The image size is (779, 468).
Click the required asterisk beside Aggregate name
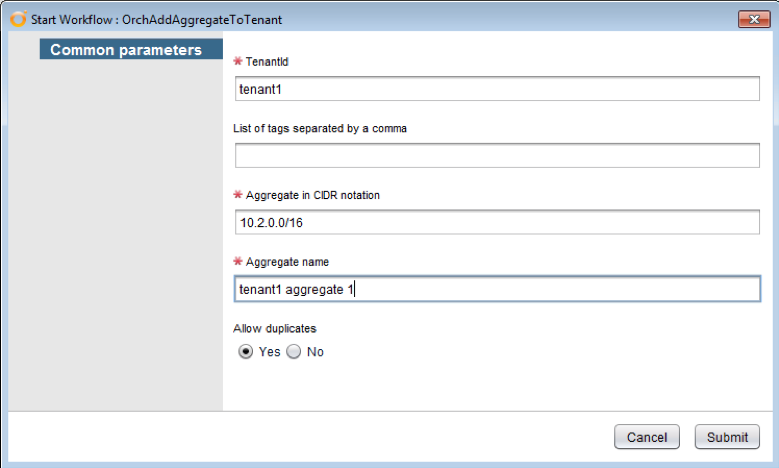238,262
